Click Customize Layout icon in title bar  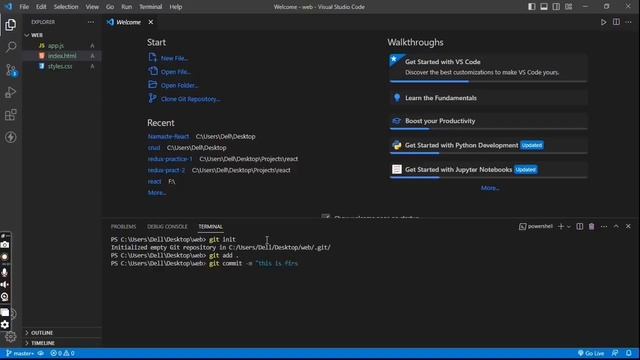[x=569, y=7]
